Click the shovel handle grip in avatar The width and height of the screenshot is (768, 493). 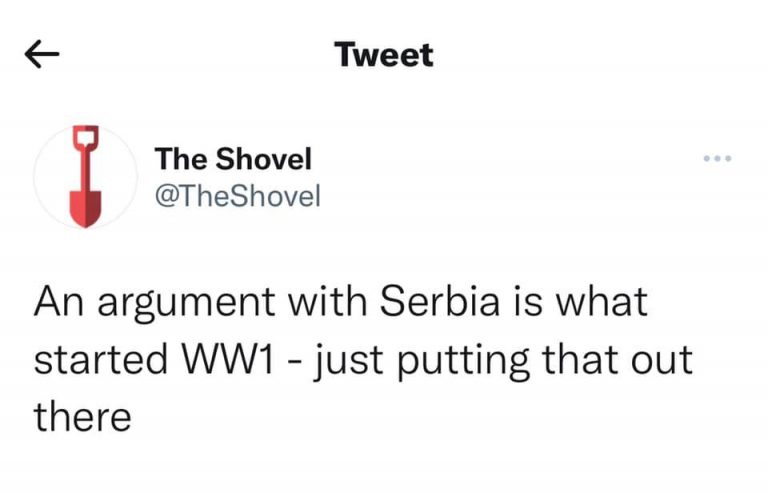click(x=86, y=136)
